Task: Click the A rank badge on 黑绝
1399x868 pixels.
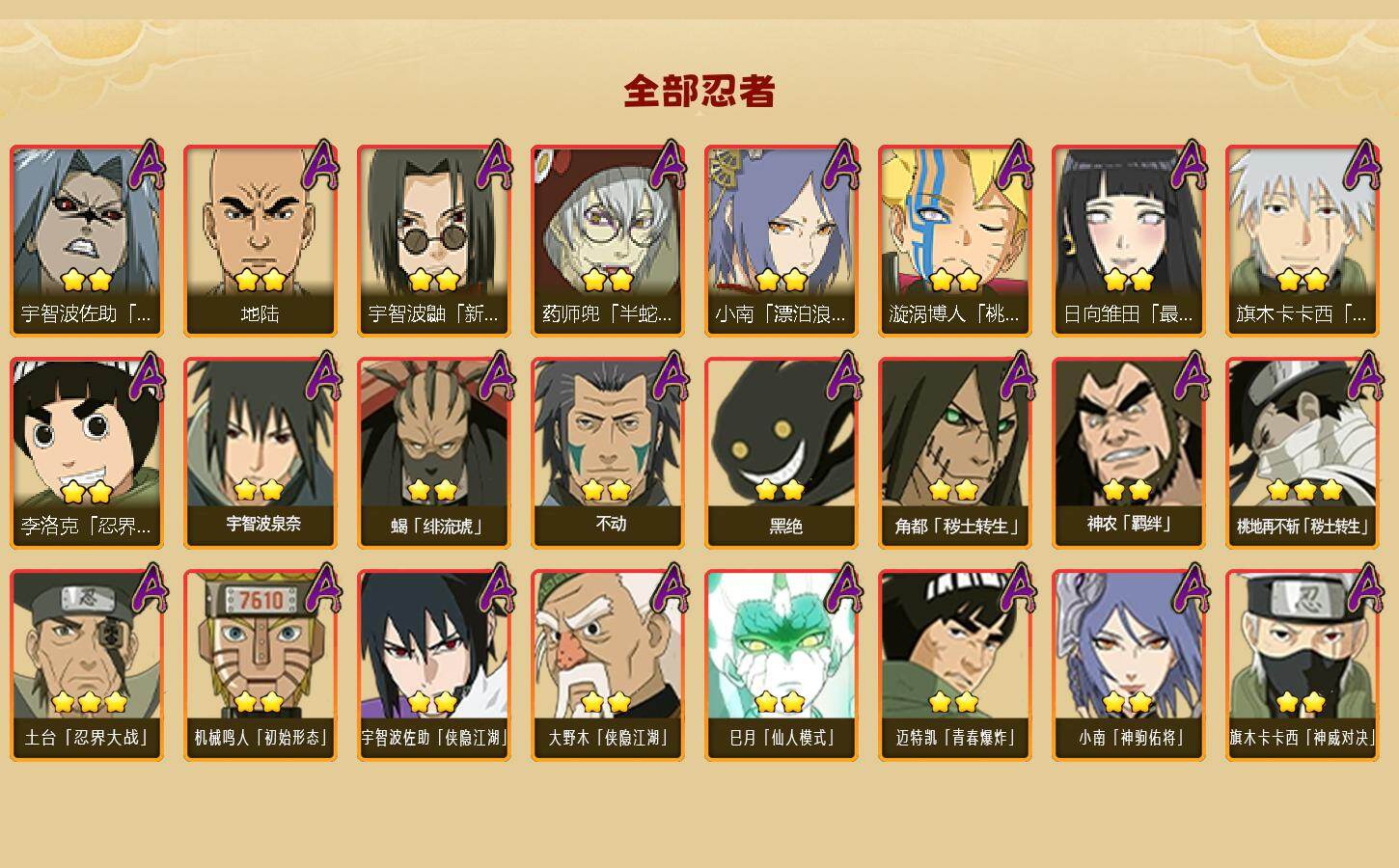Action: tap(843, 378)
